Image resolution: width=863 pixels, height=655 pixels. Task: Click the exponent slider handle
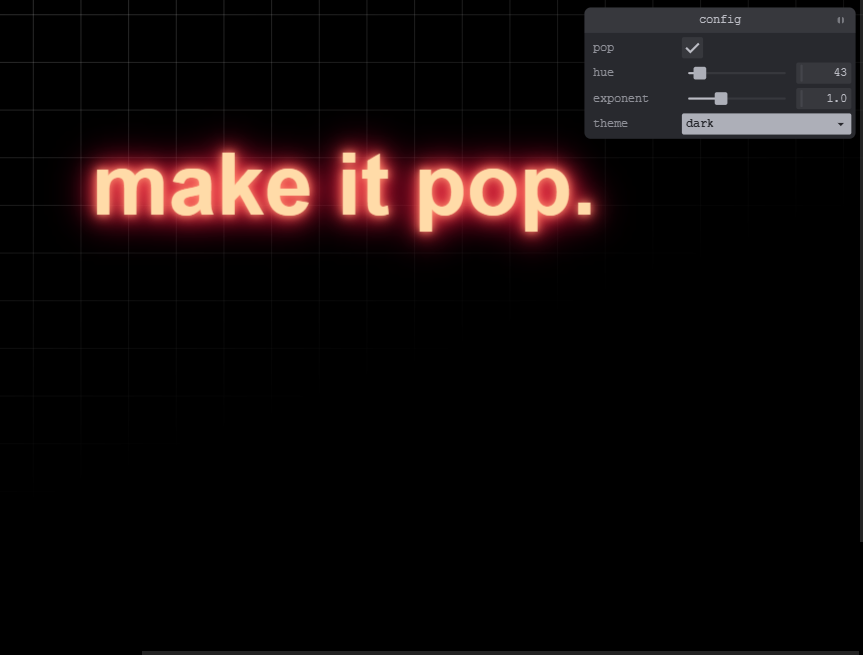(721, 99)
